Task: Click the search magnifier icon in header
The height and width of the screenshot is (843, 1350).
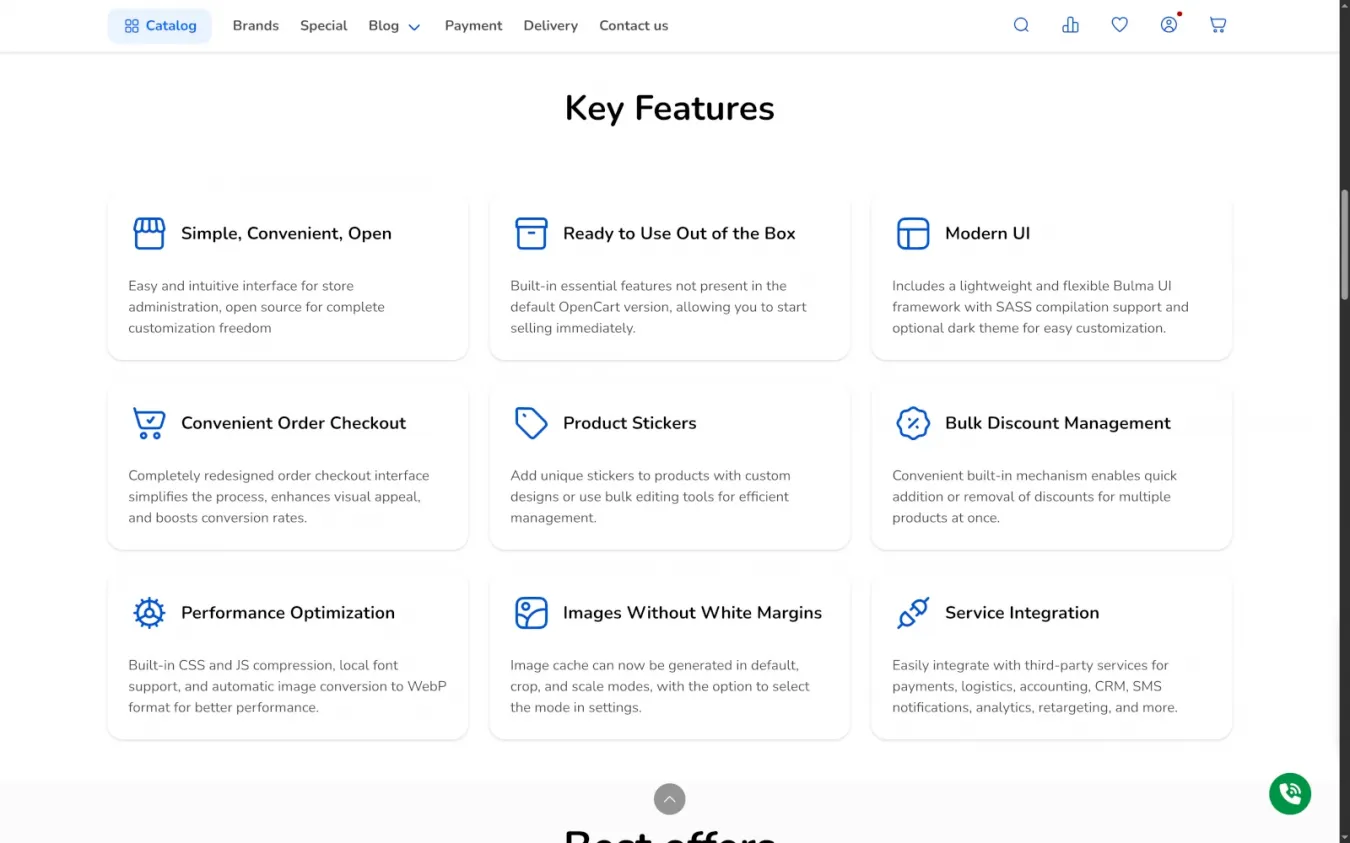Action: click(1021, 25)
